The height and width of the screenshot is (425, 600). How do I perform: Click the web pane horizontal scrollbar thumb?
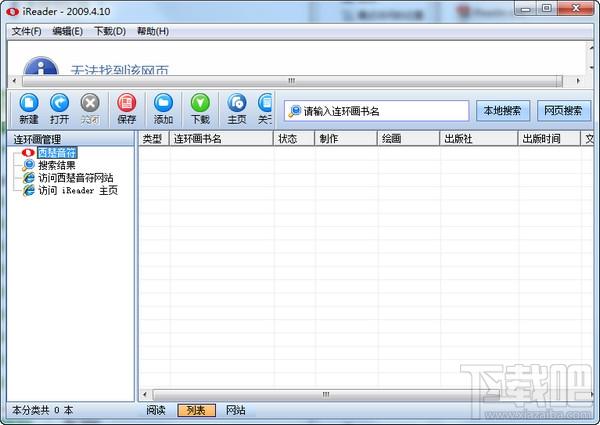coord(292,81)
